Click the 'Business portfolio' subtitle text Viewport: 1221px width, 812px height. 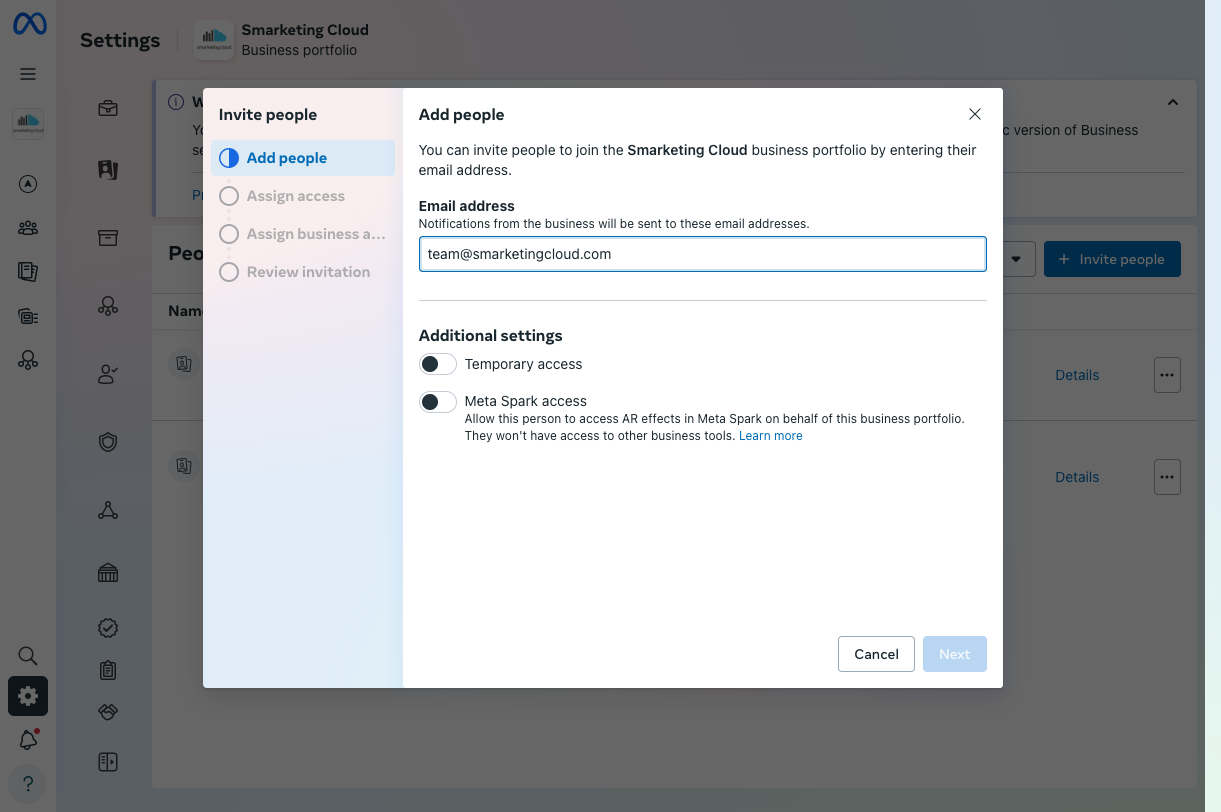pos(299,50)
